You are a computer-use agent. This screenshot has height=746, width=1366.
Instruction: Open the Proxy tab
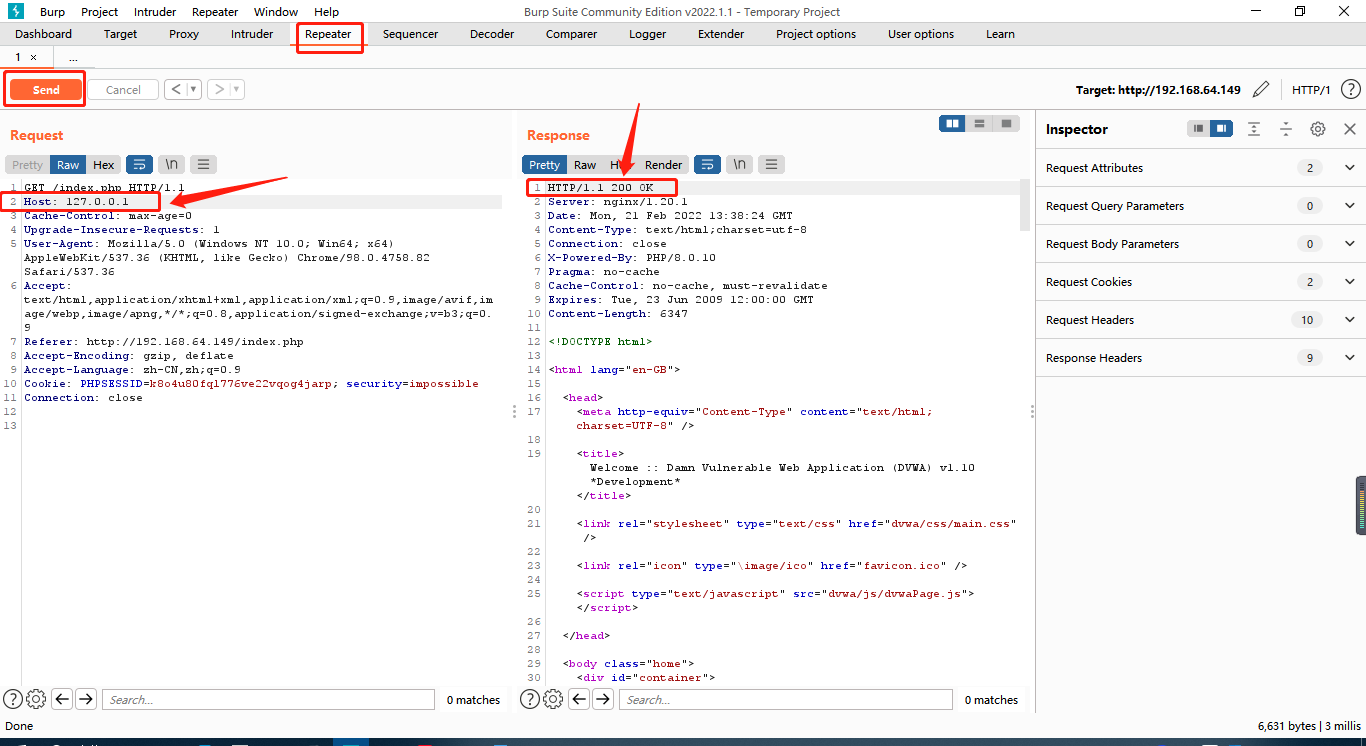click(x=184, y=34)
